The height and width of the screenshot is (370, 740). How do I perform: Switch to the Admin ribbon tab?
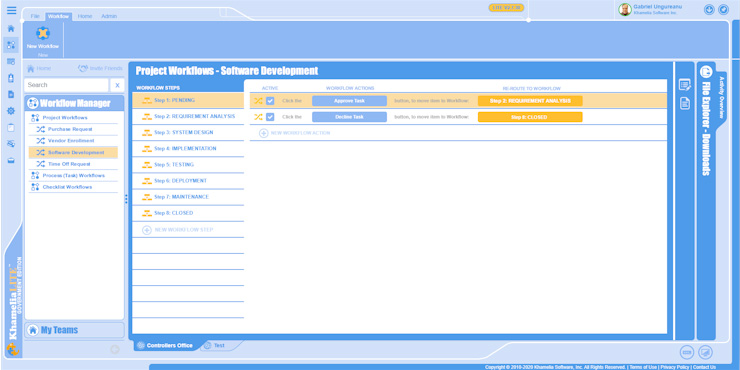point(109,16)
